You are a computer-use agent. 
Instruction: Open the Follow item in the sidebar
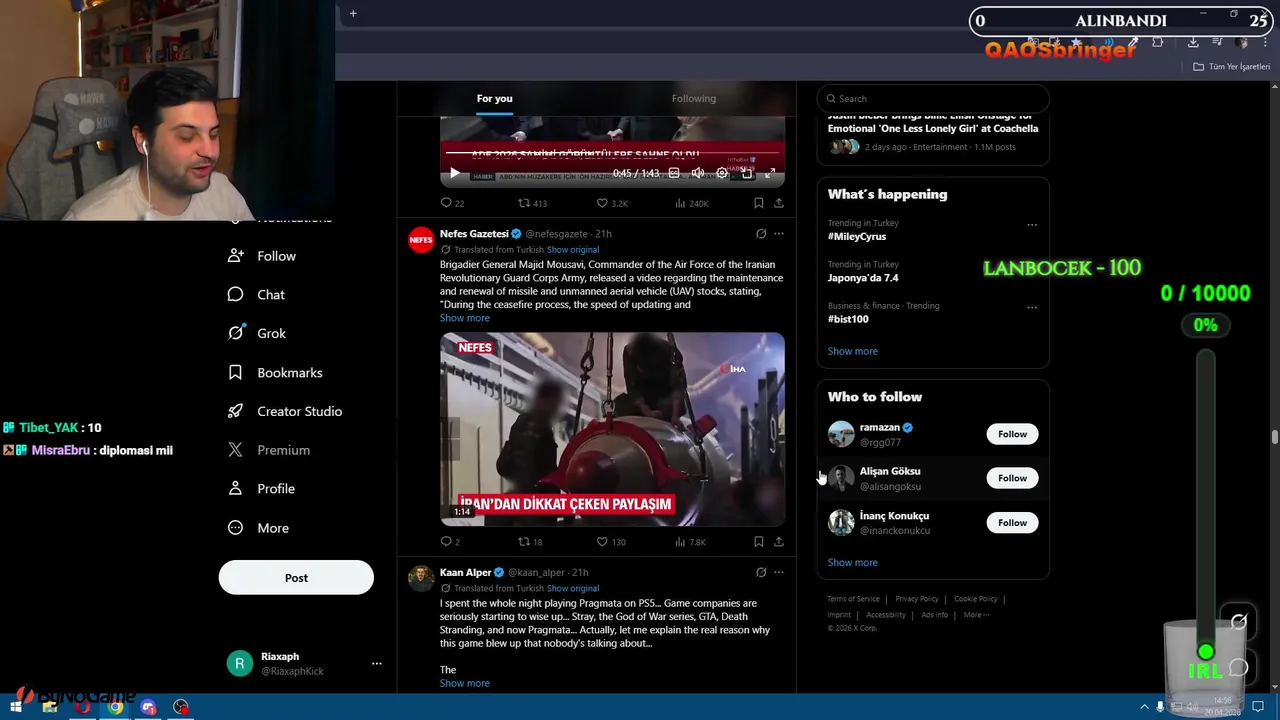[x=262, y=256]
